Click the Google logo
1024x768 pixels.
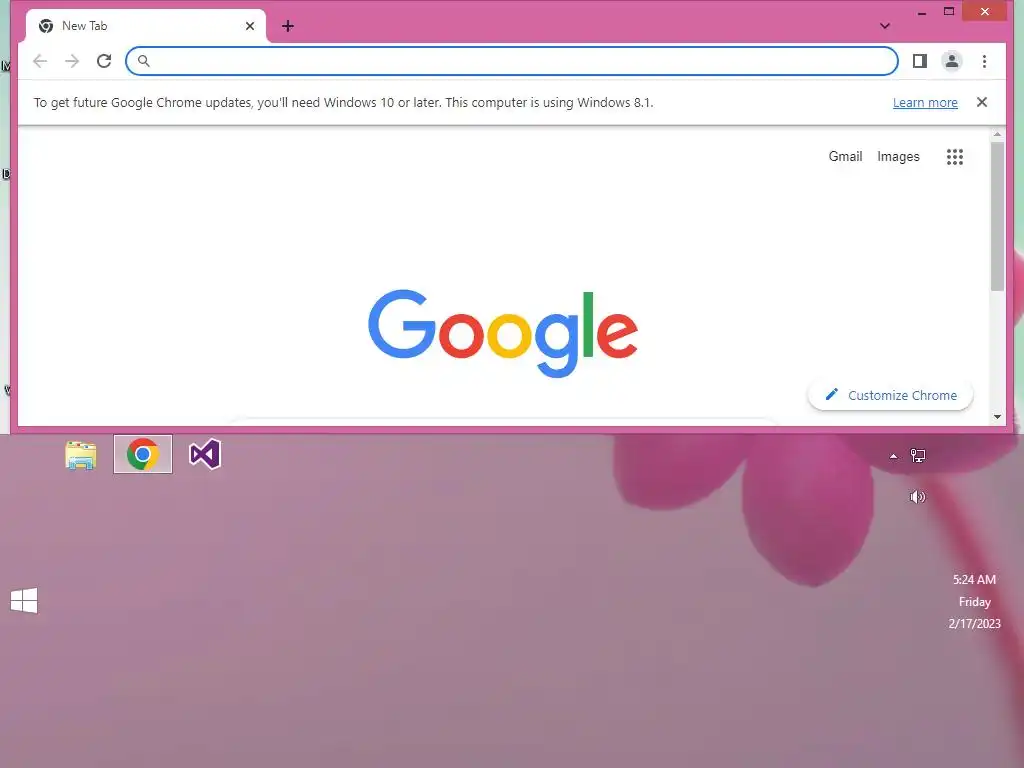point(503,333)
